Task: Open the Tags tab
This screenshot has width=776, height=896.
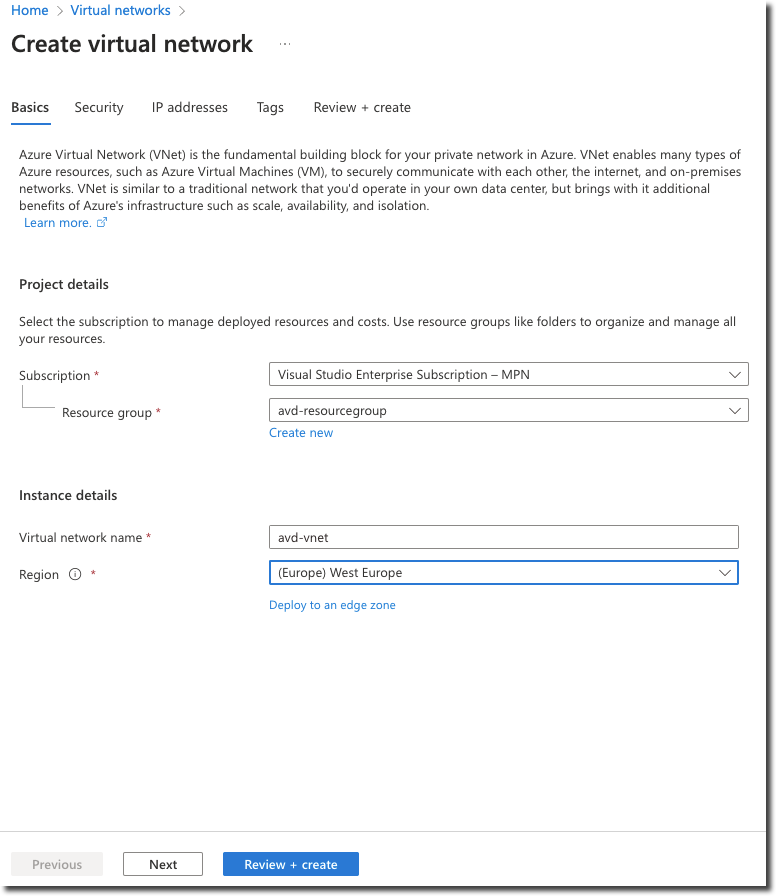Action: [270, 107]
